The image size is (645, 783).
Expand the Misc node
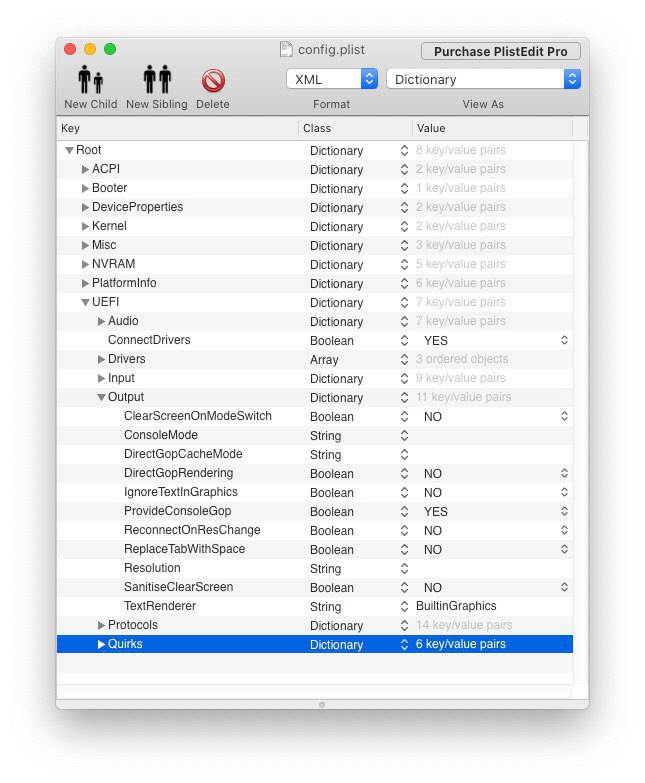click(85, 245)
